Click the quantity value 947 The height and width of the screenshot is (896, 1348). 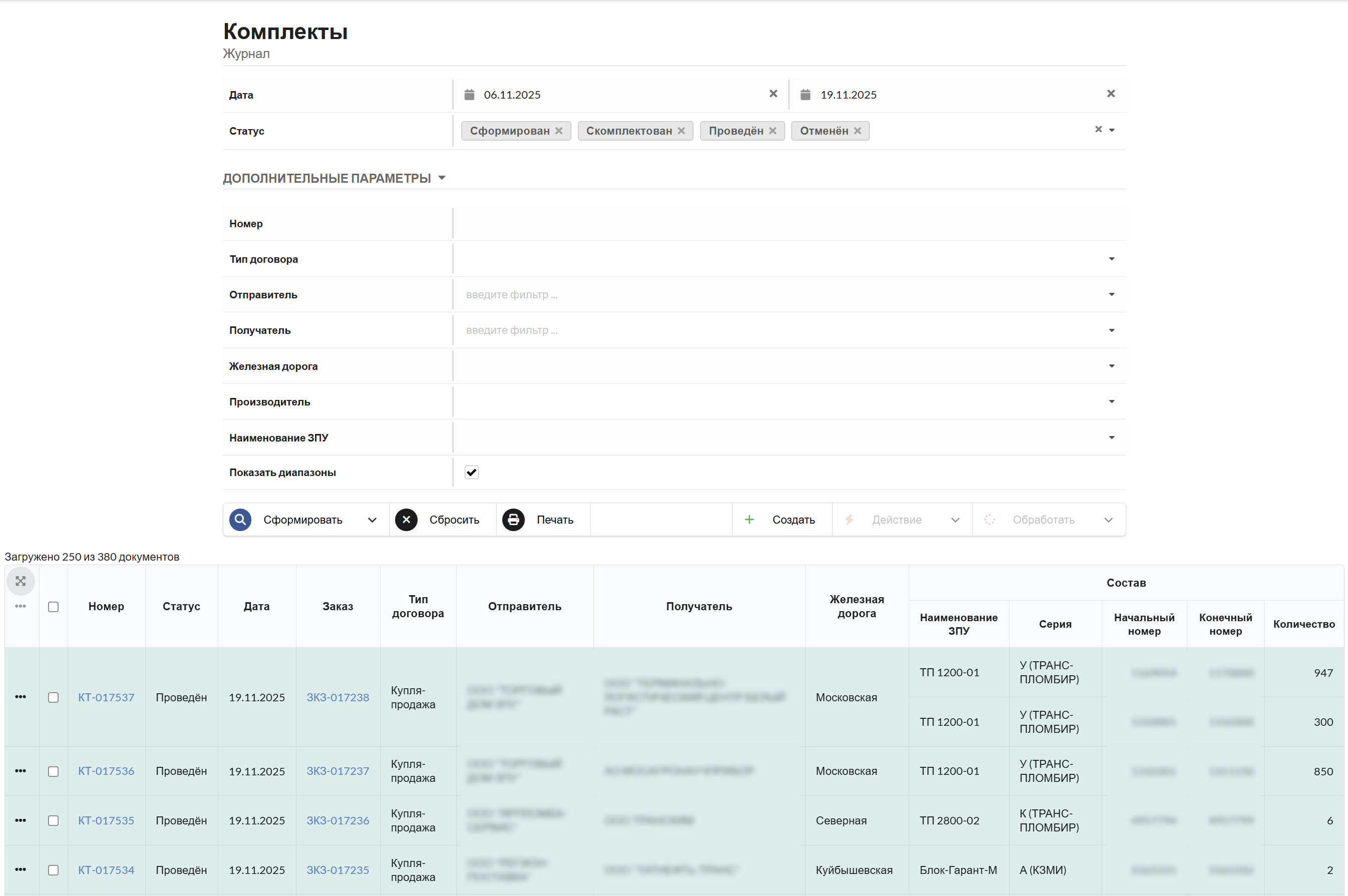point(1323,673)
